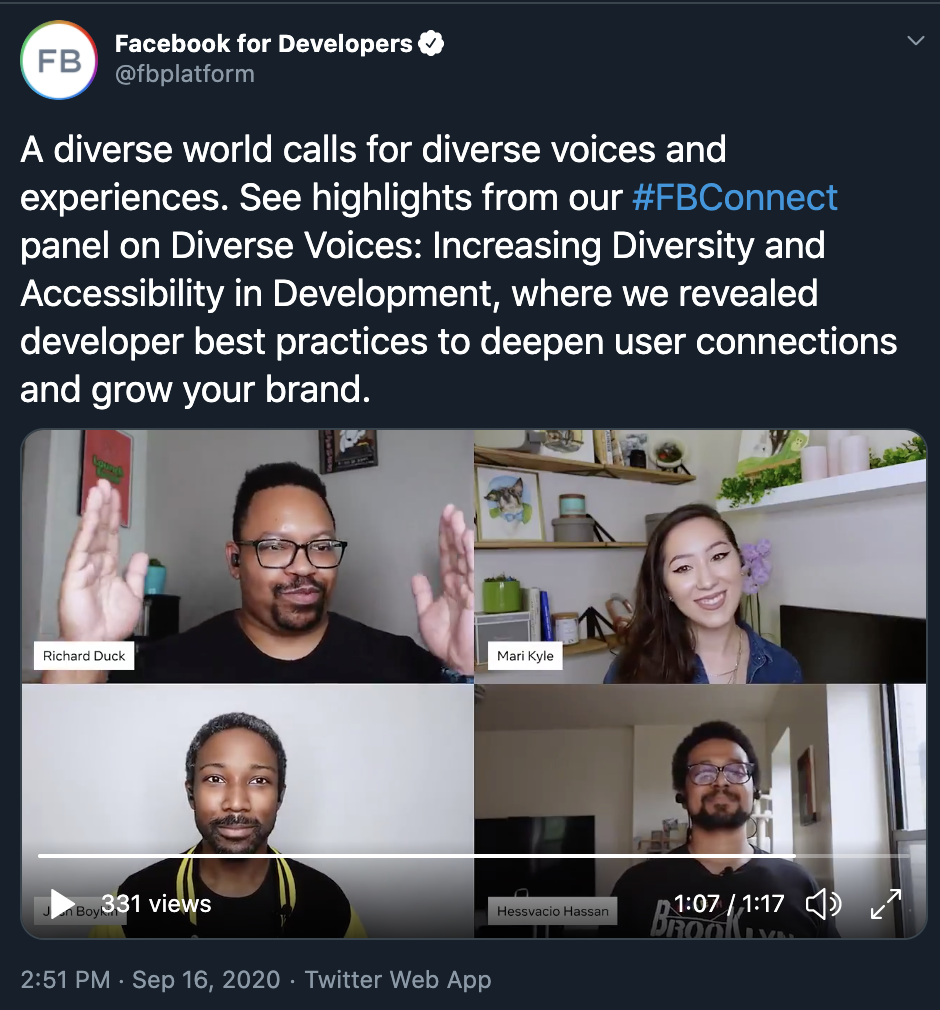Expand video to fullscreen with arrows icon

pos(886,904)
